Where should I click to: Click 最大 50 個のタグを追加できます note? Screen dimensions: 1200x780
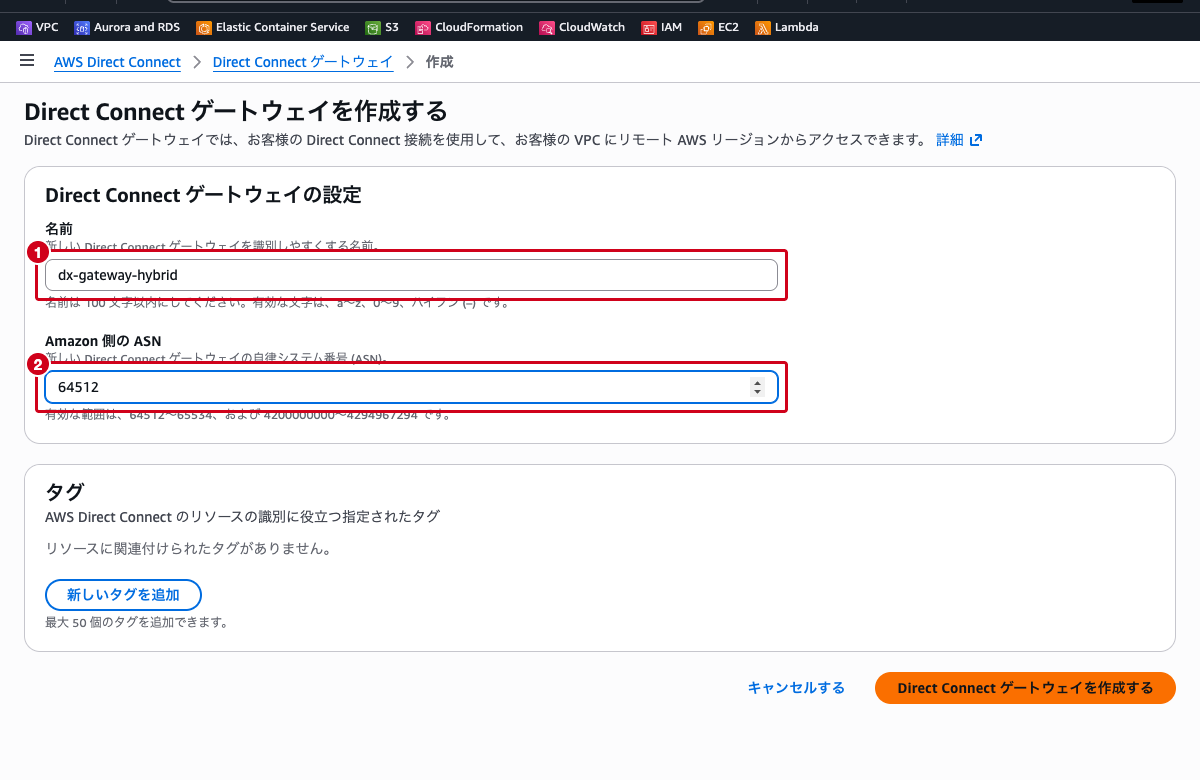pyautogui.click(x=137, y=622)
